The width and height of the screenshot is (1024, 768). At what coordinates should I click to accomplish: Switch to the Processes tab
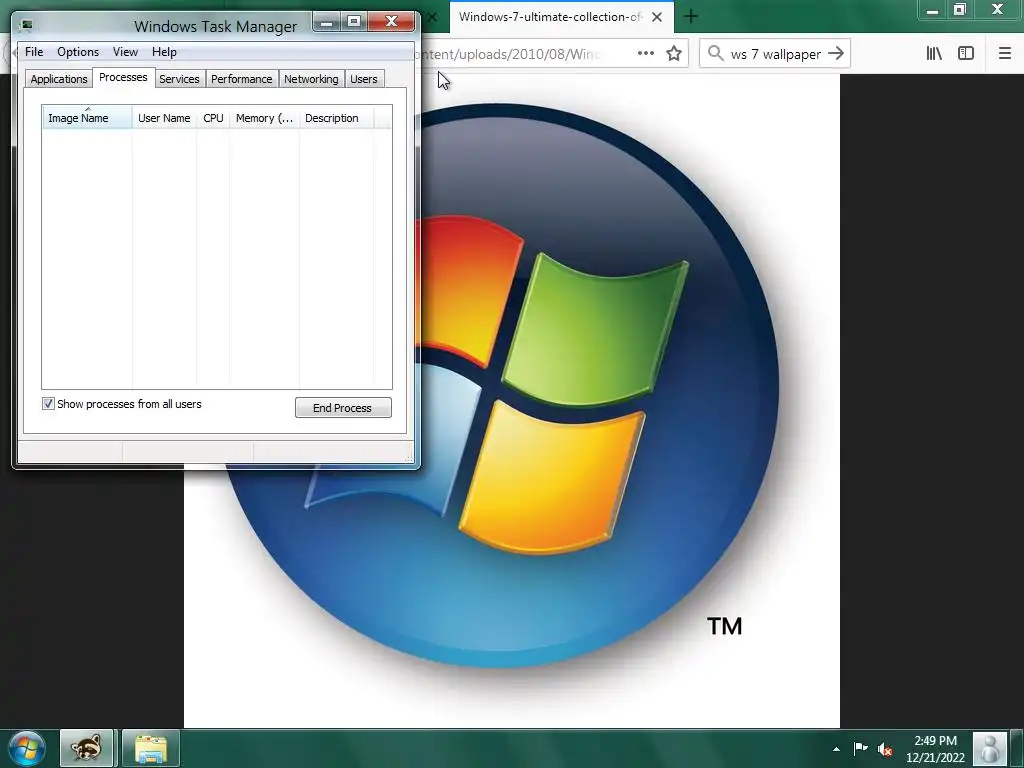coord(123,77)
